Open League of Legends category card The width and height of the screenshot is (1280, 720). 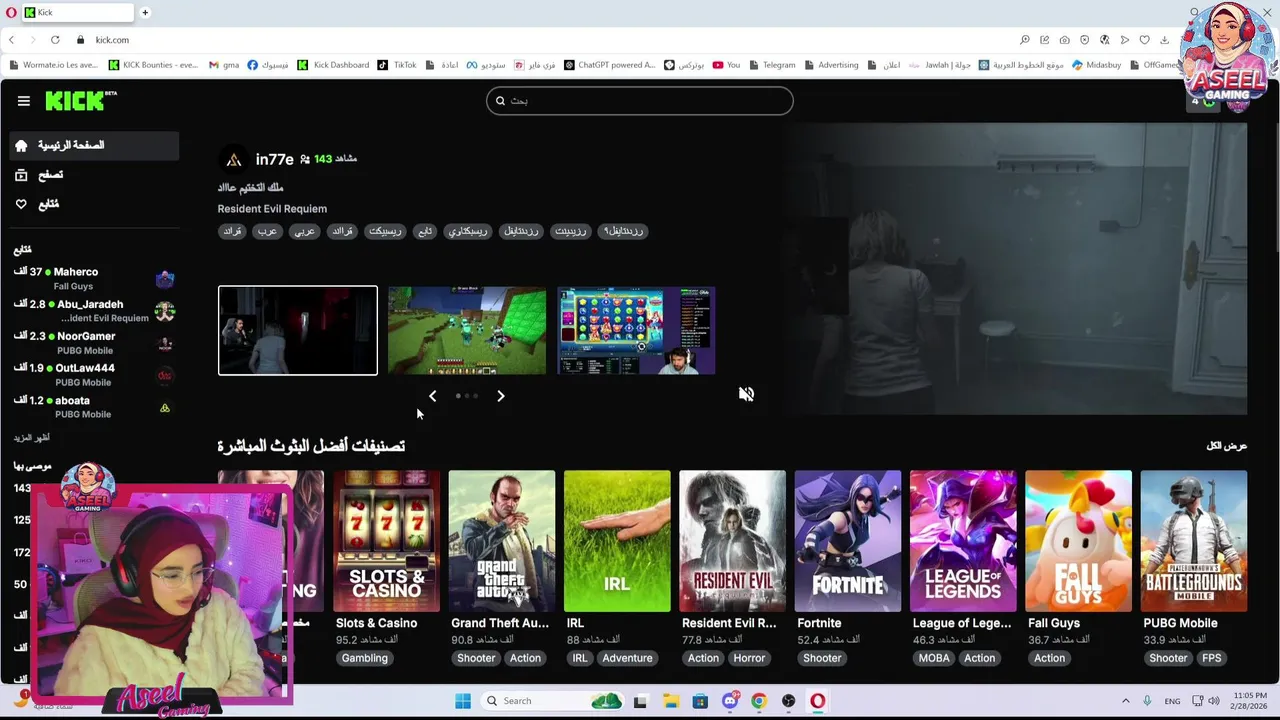coord(963,541)
